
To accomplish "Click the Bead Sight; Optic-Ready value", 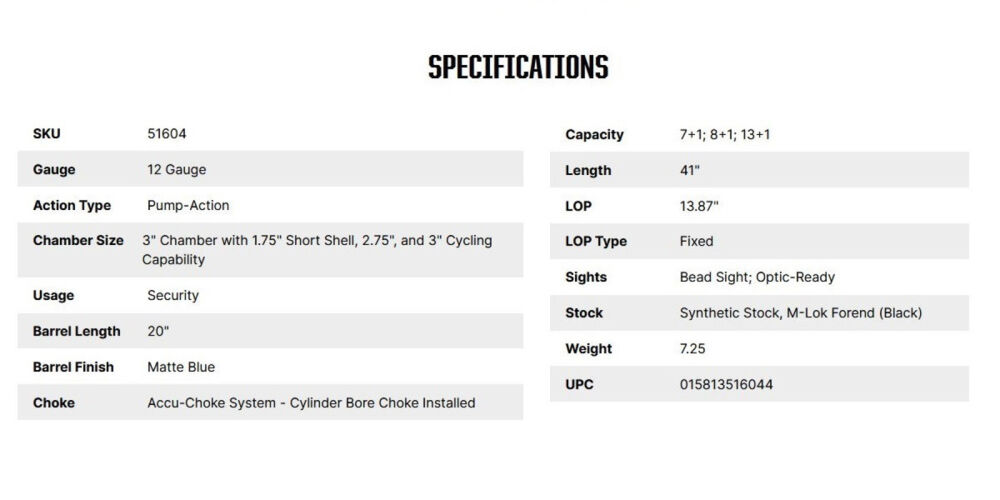I will (757, 277).
